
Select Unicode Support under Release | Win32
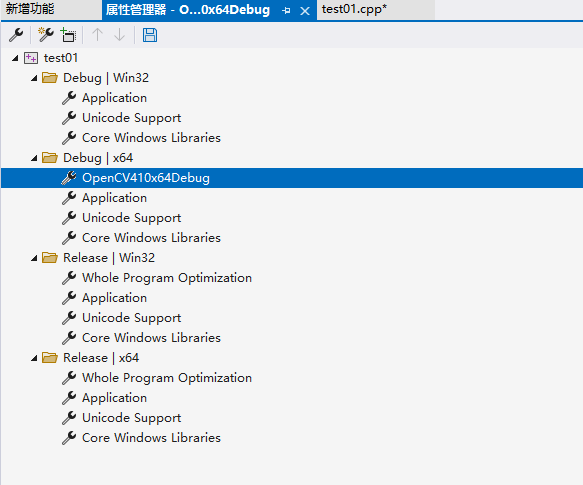click(x=131, y=318)
